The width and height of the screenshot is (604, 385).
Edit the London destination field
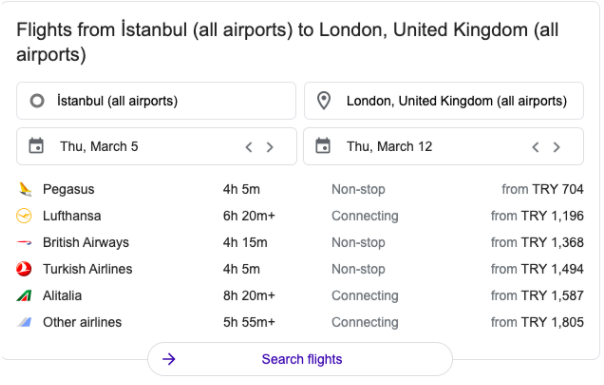tap(444, 101)
